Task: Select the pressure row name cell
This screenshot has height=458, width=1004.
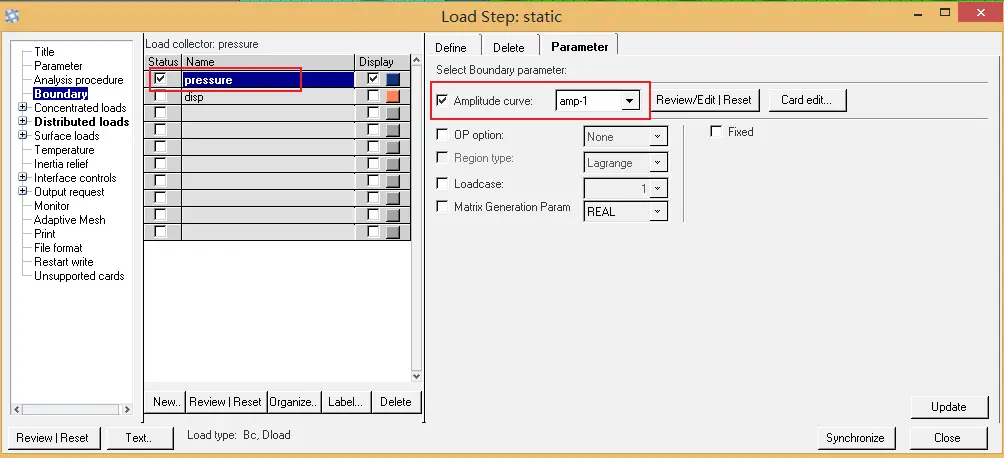Action: [x=268, y=79]
